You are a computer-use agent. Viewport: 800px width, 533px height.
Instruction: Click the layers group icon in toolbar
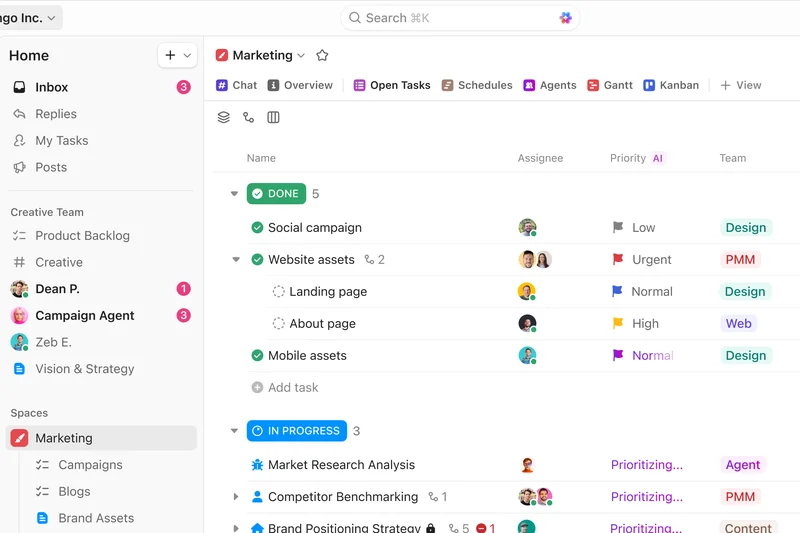click(224, 117)
